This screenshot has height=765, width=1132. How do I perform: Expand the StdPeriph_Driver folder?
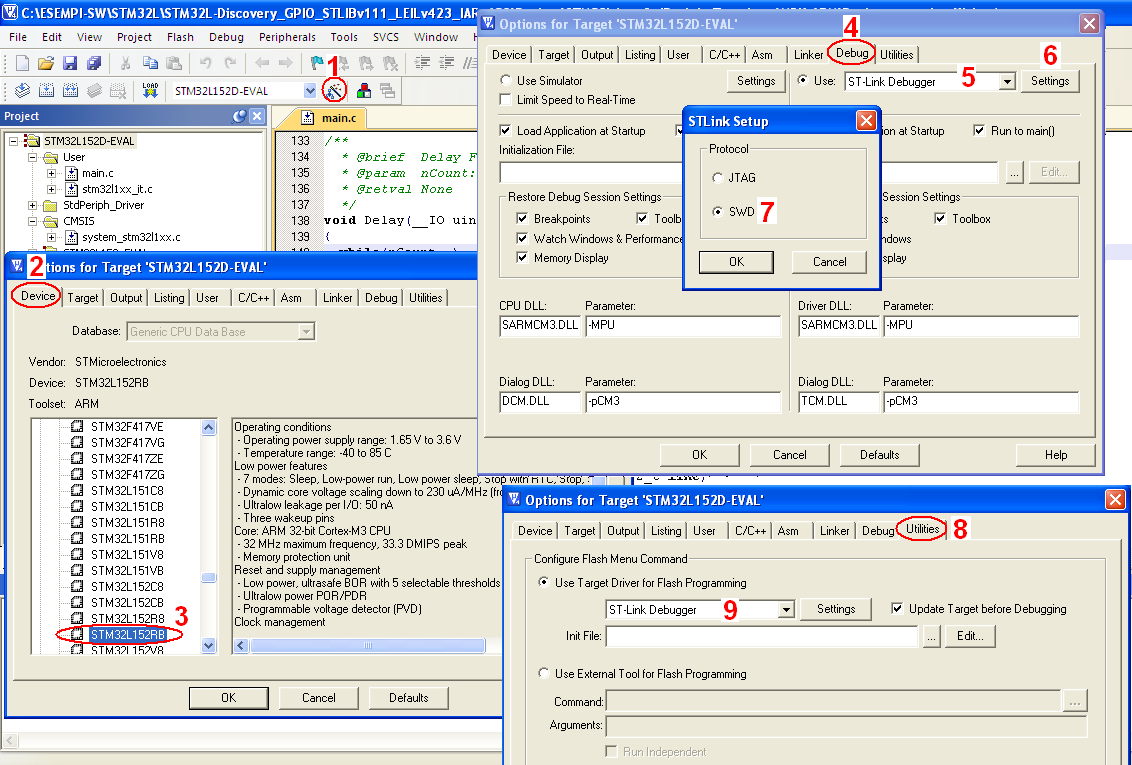[x=32, y=205]
